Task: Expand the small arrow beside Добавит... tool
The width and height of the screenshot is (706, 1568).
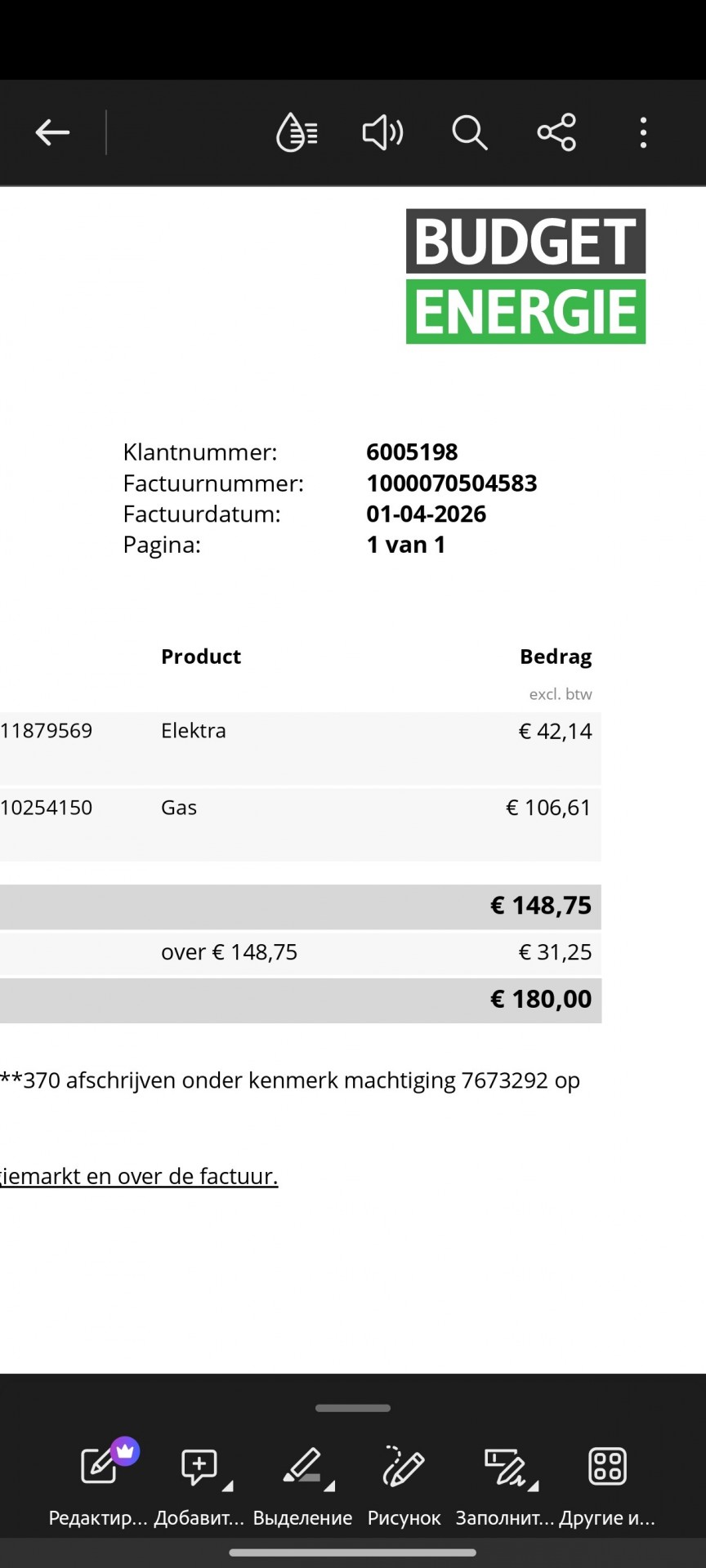Action: point(227,1486)
